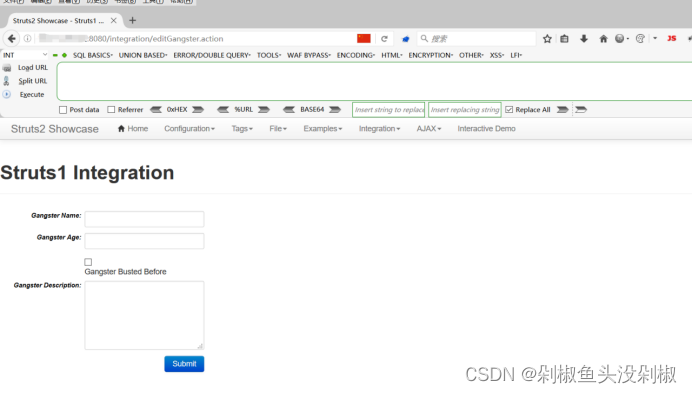Click the globe extension icon in toolbar
The image size is (692, 393).
[620, 39]
